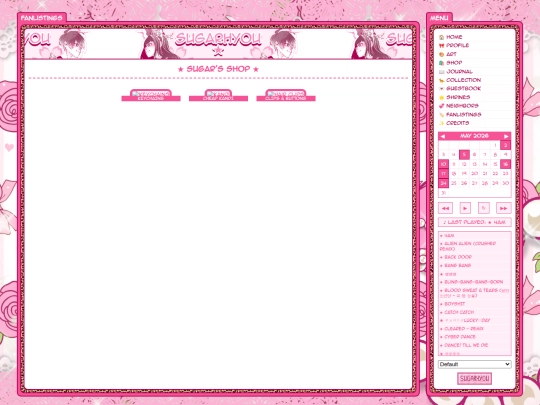Open the Guestbook menu link
540x405 pixels.
click(463, 89)
